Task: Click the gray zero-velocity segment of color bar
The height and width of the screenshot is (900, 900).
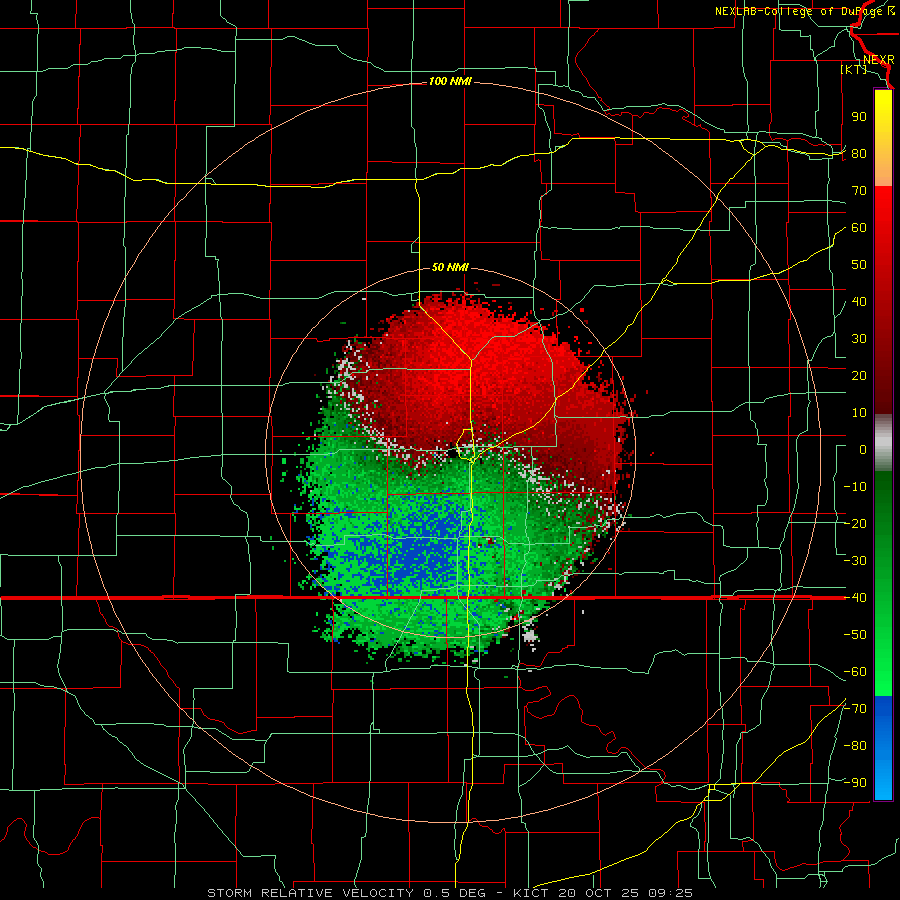Action: [883, 443]
